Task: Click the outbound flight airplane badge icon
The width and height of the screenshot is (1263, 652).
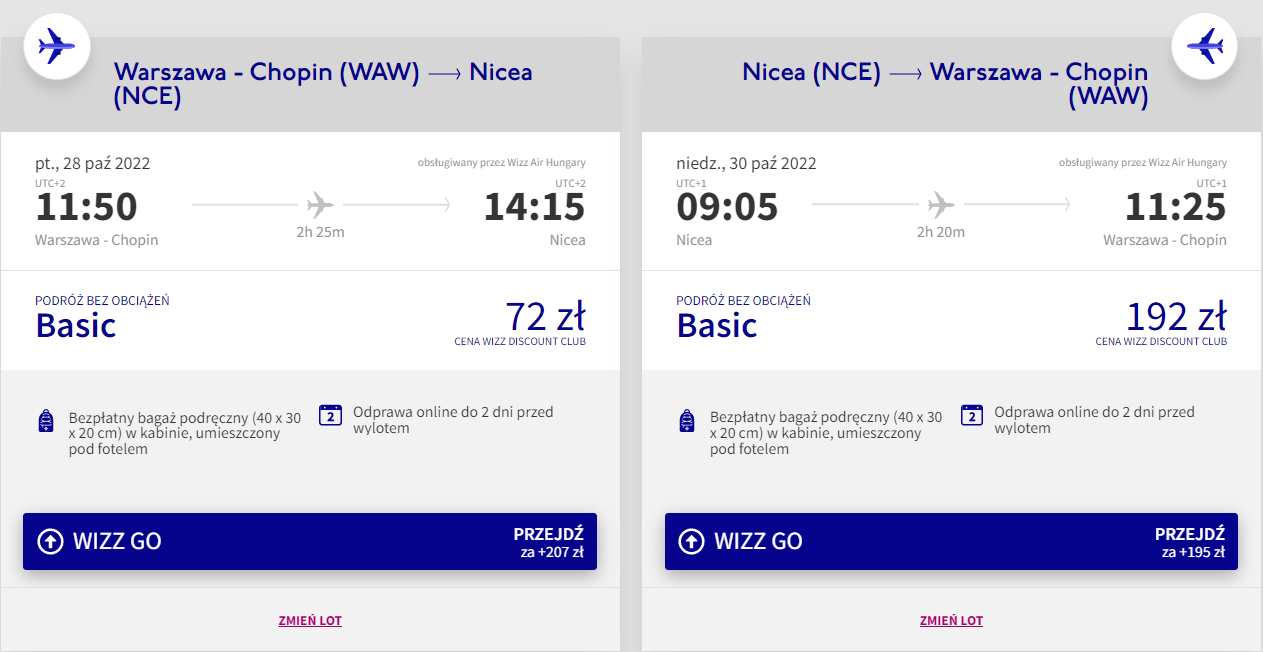Action: (57, 45)
